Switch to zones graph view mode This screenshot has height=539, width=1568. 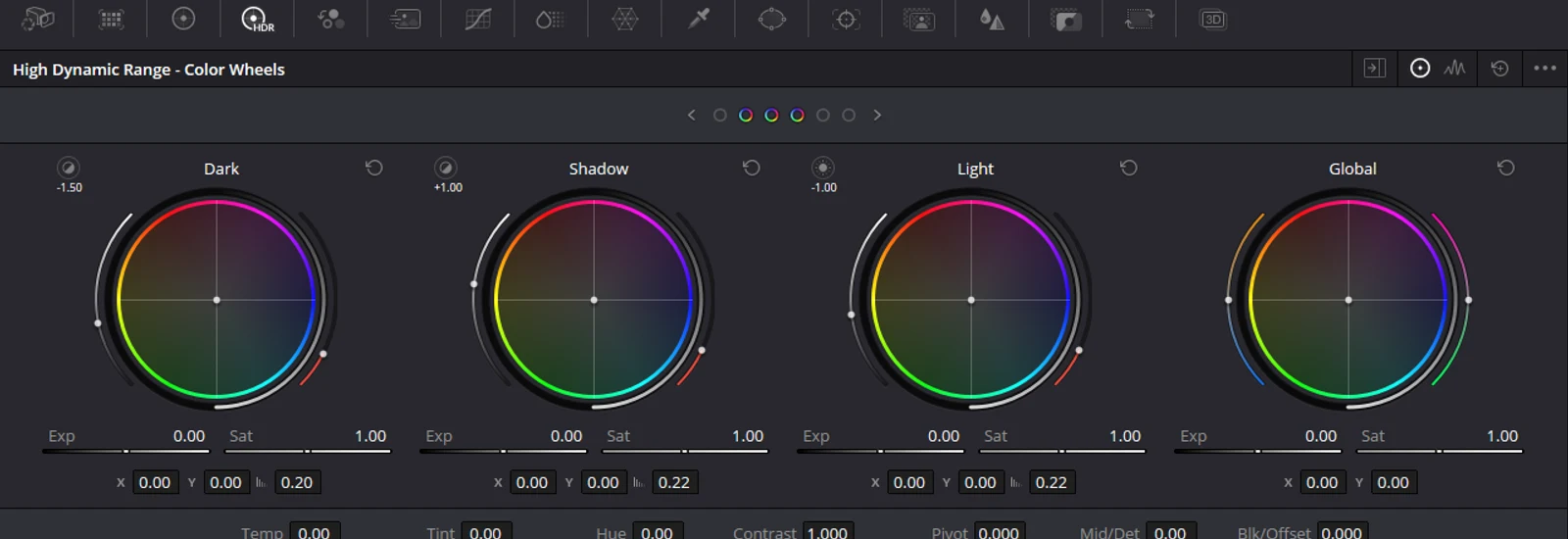[1454, 68]
